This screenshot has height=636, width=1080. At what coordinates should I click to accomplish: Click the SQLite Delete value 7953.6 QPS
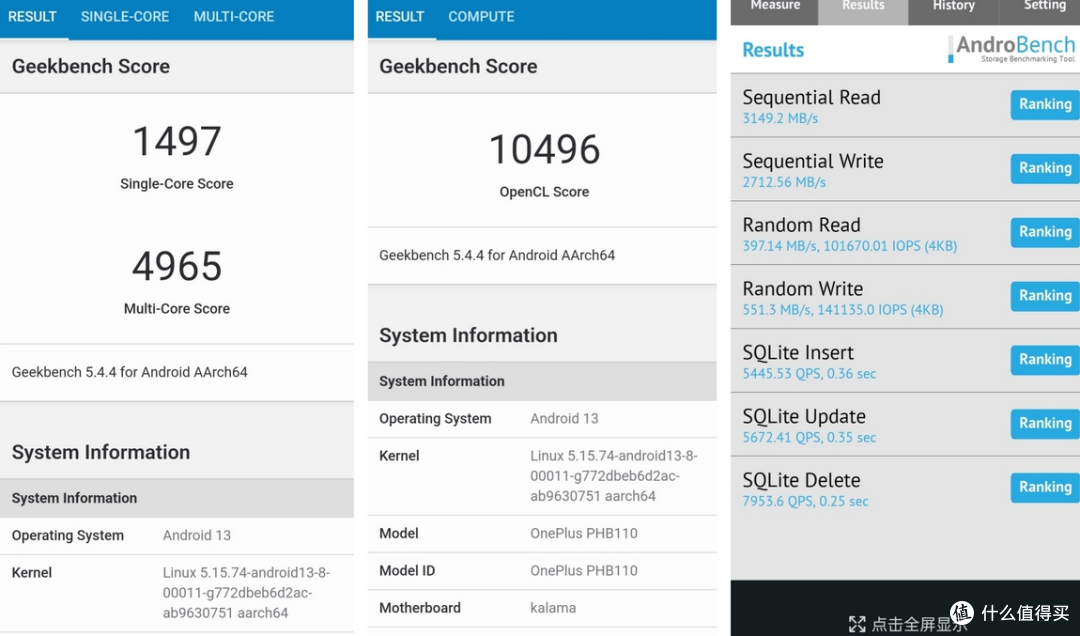point(777,502)
